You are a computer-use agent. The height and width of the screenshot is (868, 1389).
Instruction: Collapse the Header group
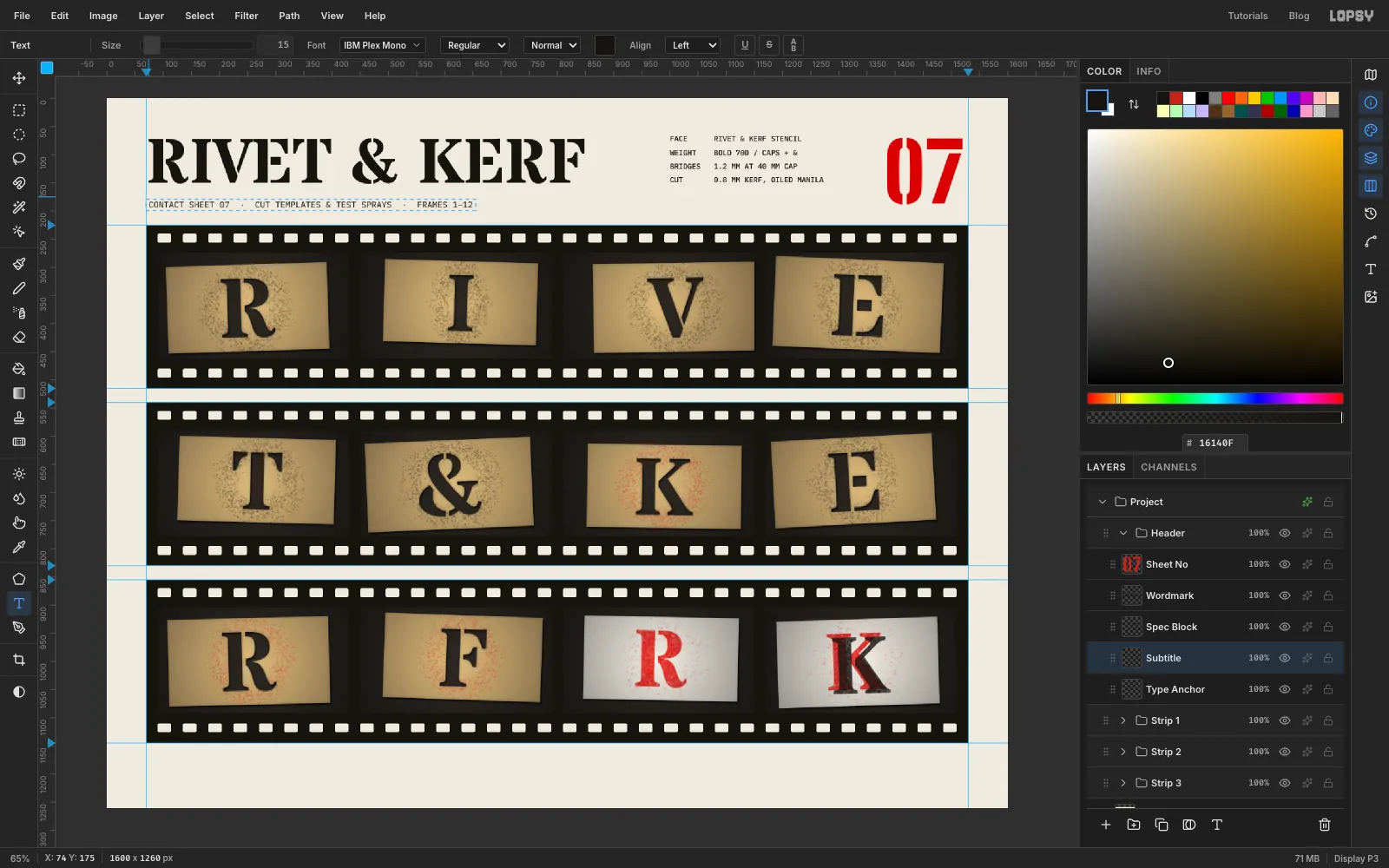click(x=1123, y=533)
